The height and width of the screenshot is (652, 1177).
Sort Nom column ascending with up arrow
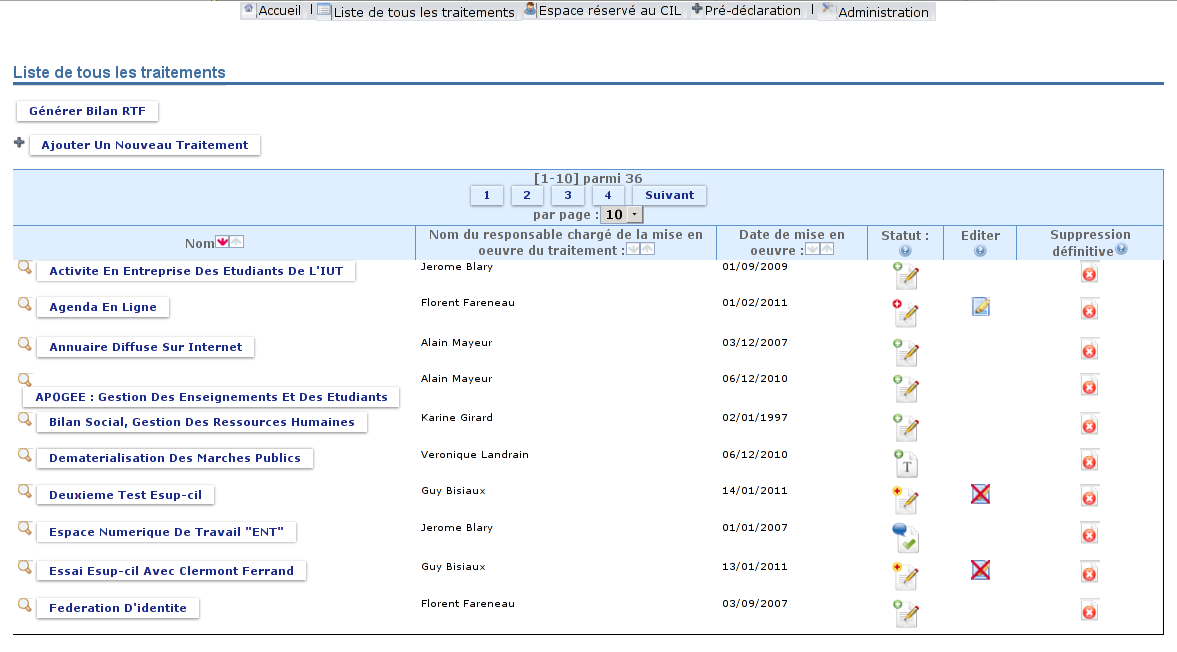point(237,242)
